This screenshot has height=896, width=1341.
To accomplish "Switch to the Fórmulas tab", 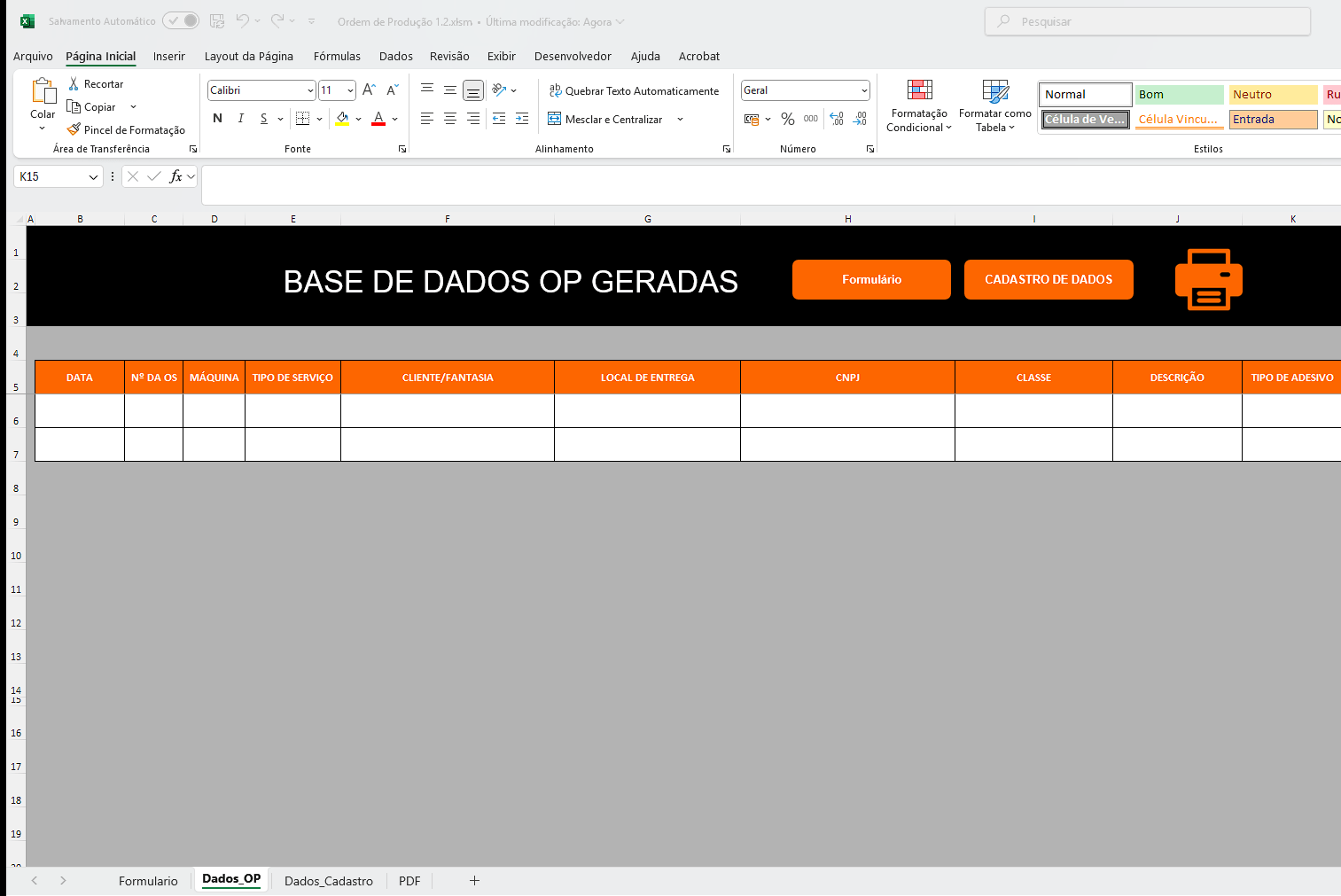I will (x=337, y=56).
